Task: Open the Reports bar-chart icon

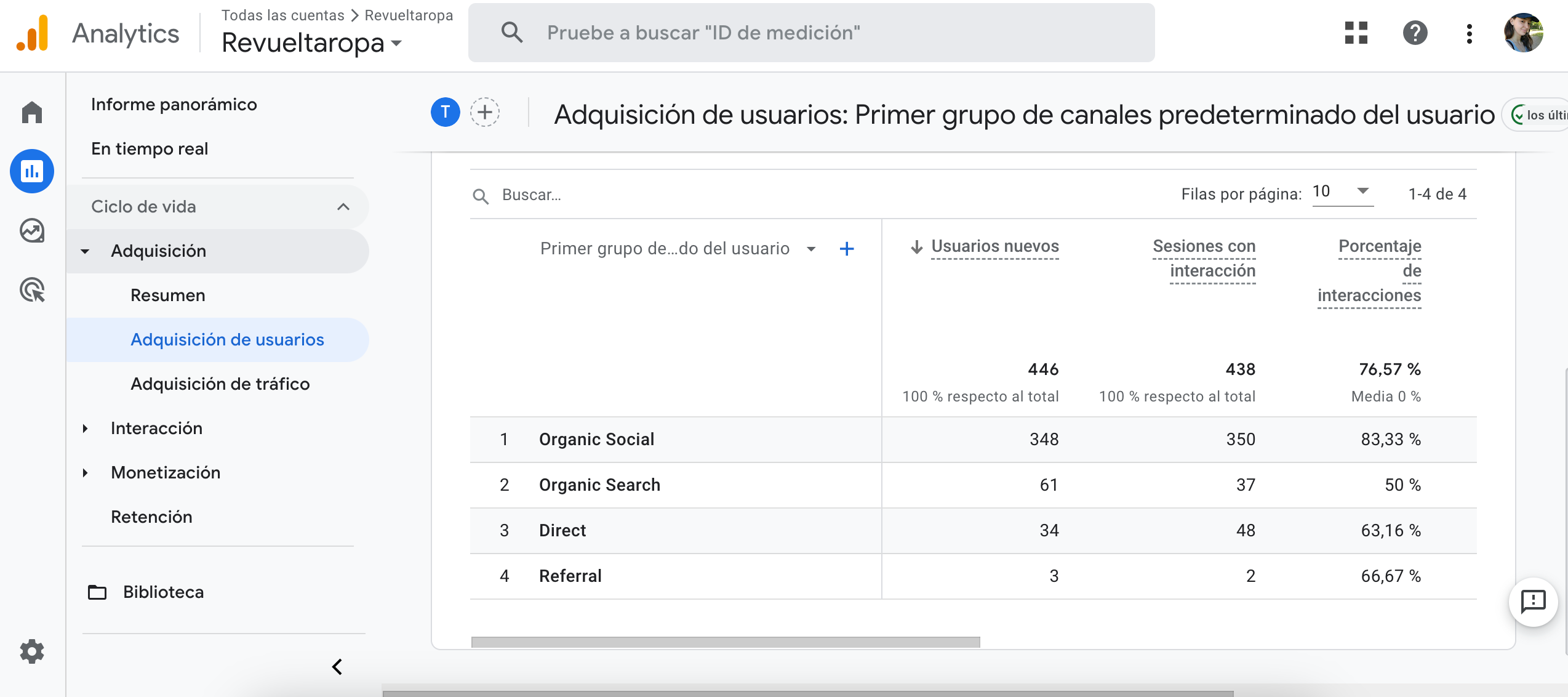Action: point(32,171)
